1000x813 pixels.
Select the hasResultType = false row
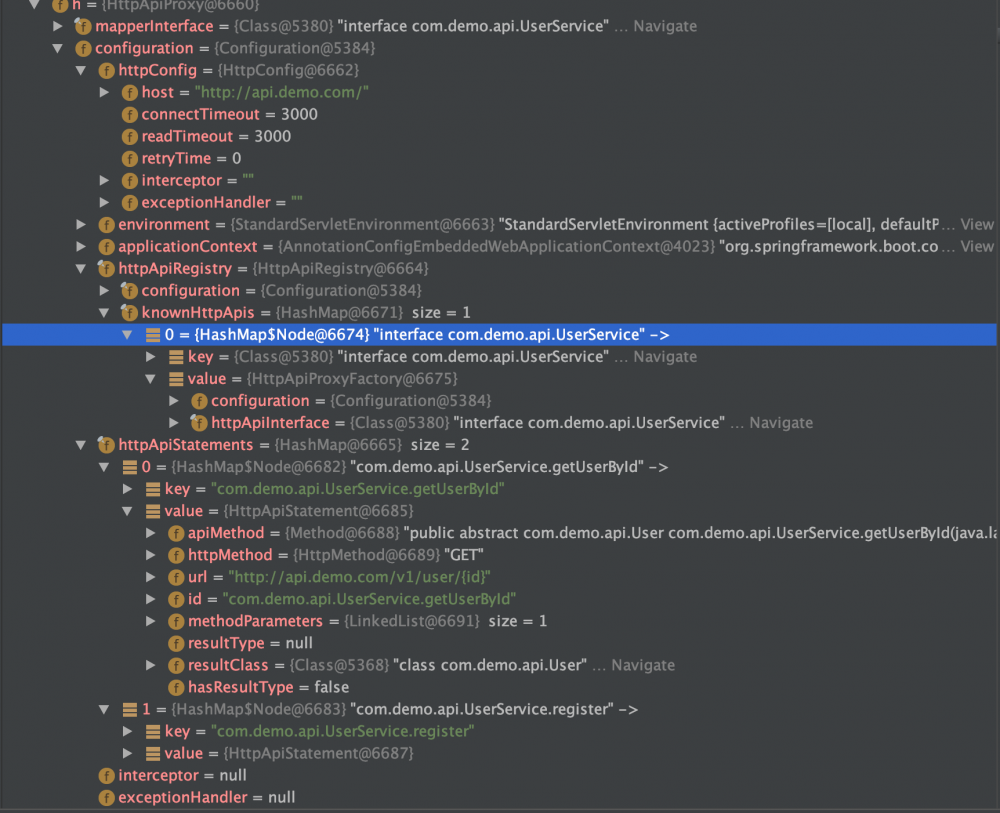coord(500,687)
